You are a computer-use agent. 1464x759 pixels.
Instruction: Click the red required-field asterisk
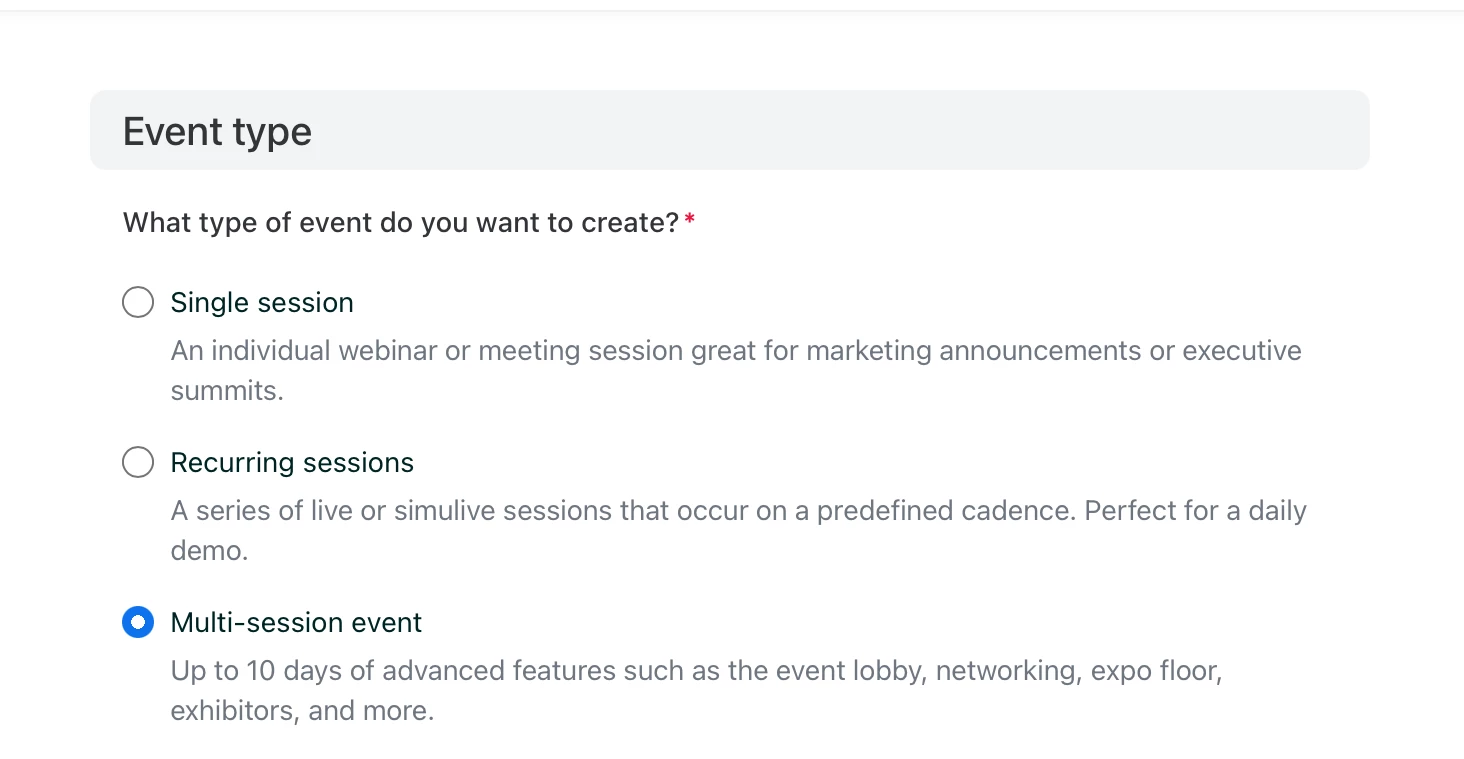click(690, 220)
